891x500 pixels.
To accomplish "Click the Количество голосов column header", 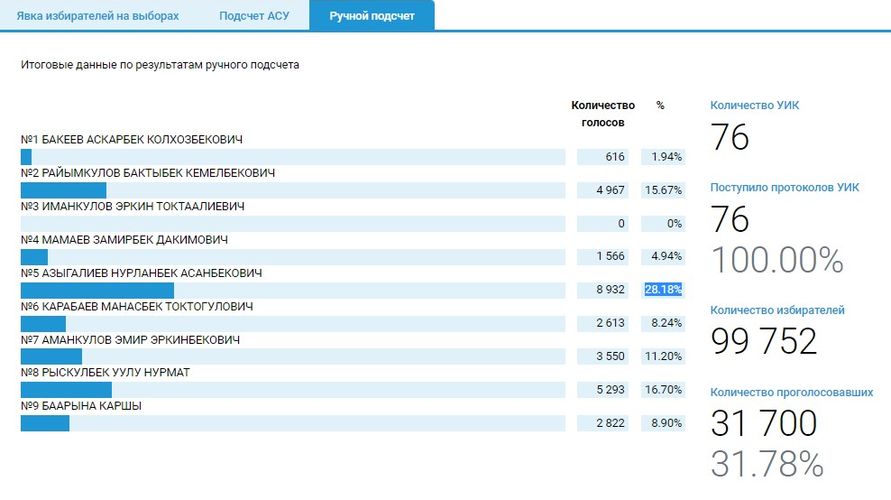I will point(602,113).
